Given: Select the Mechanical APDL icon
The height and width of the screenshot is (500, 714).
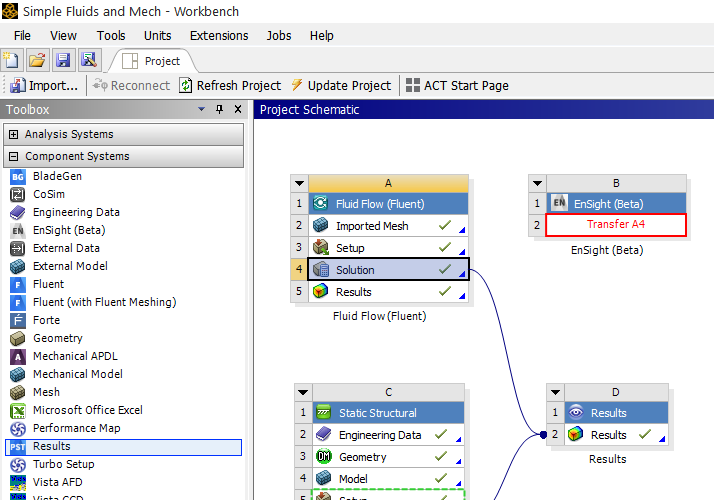Looking at the screenshot, I should (18, 356).
